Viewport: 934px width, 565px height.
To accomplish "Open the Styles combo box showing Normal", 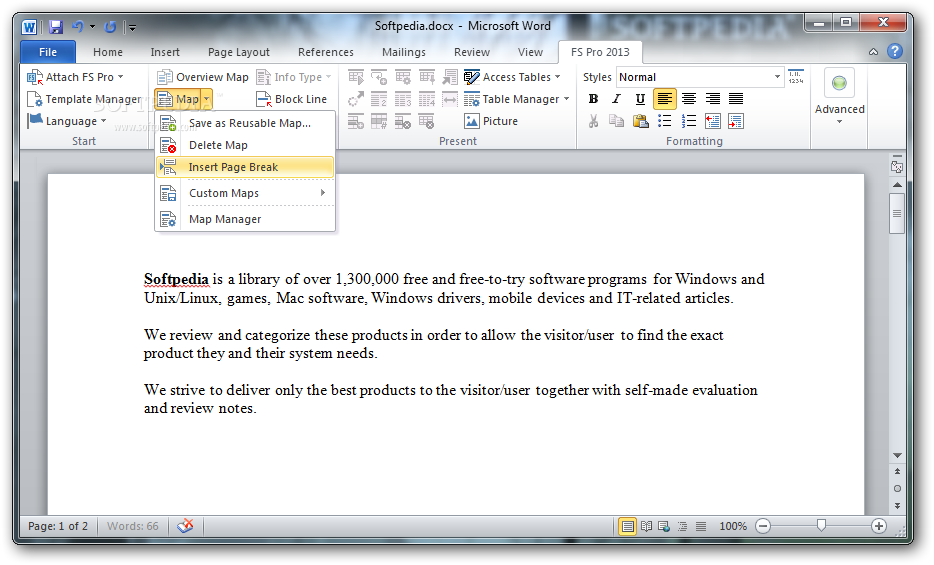I will pyautogui.click(x=700, y=77).
